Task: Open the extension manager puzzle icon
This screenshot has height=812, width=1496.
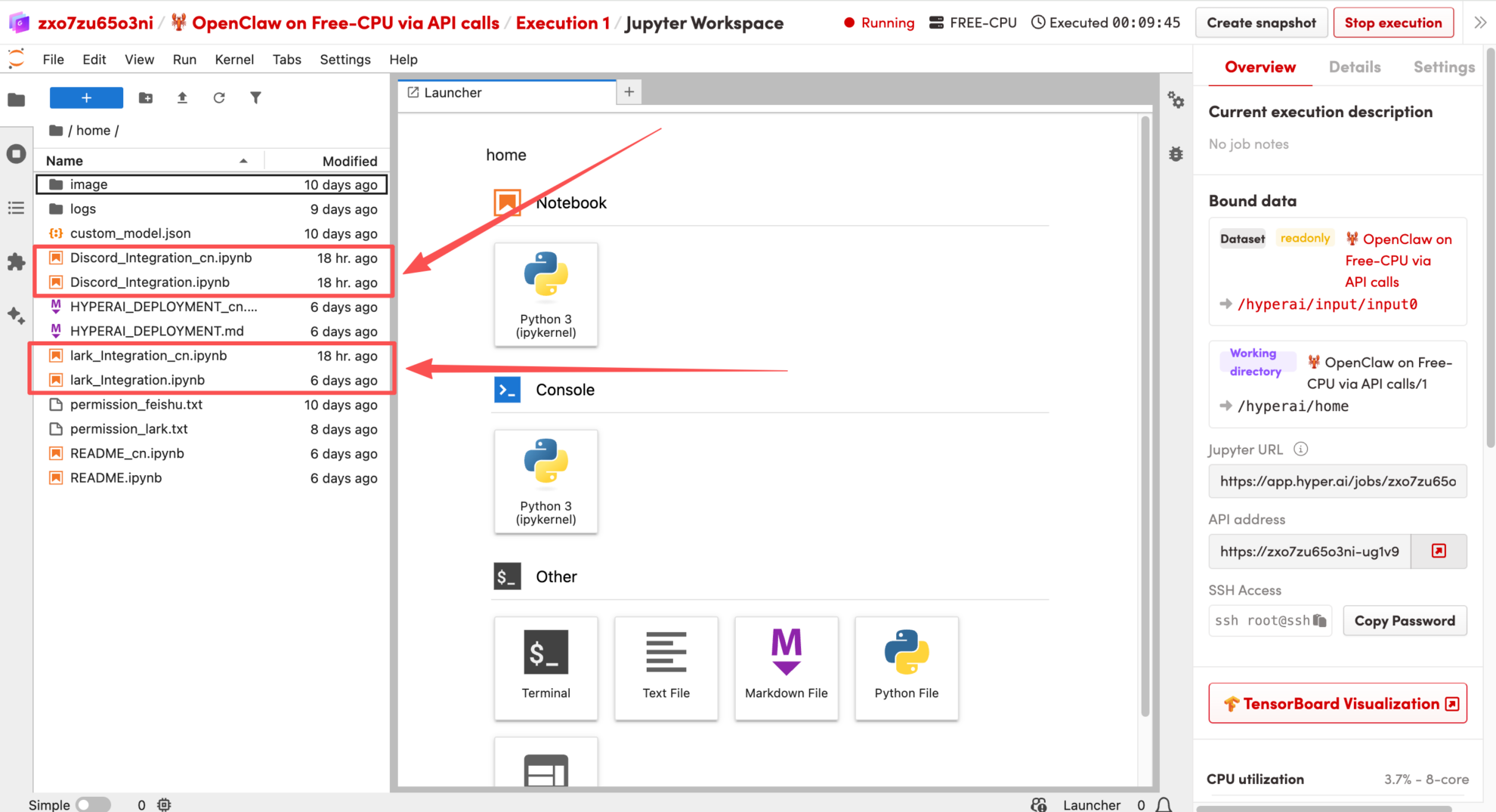Action: click(16, 261)
